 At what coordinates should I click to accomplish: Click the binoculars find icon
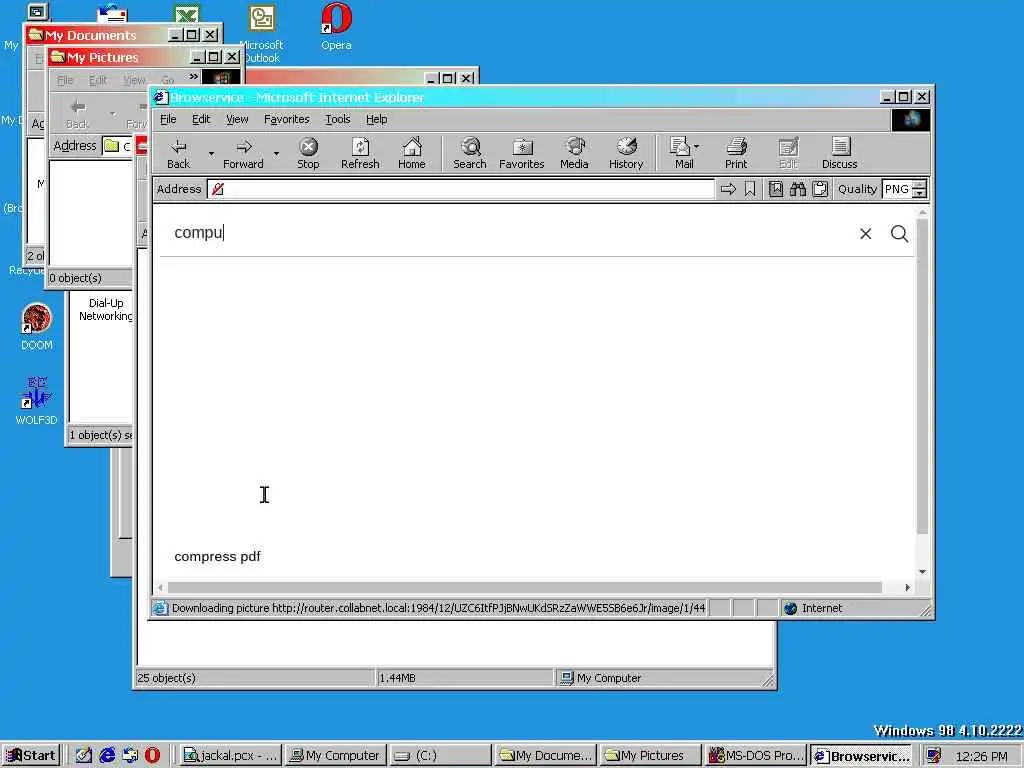797,189
